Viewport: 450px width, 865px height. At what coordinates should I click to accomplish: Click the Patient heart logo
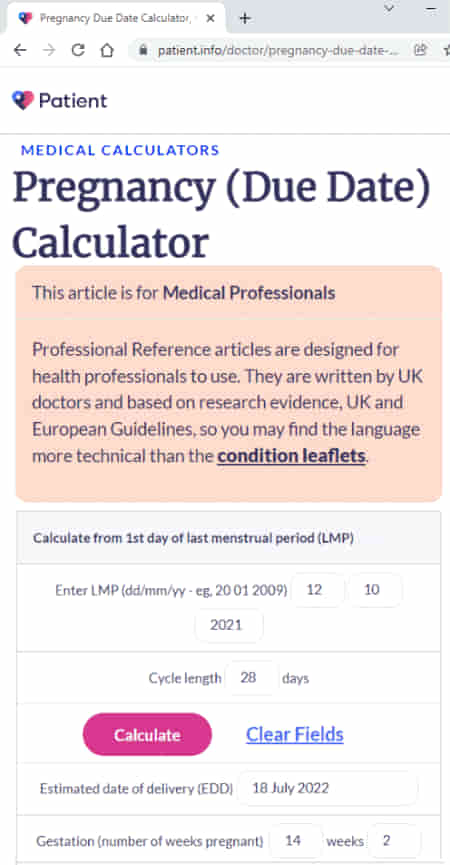(x=23, y=100)
